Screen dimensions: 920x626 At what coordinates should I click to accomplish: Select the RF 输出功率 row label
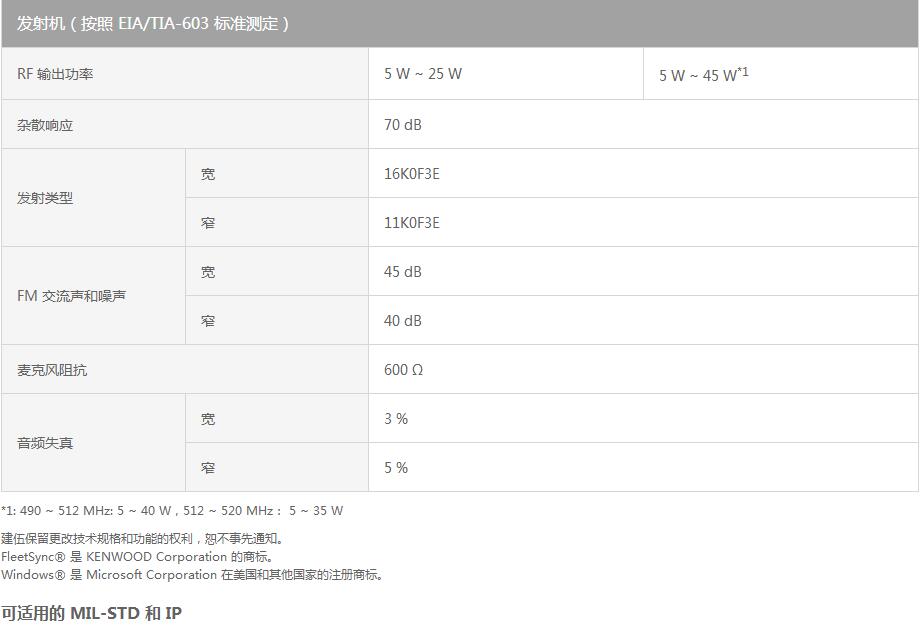[x=55, y=74]
